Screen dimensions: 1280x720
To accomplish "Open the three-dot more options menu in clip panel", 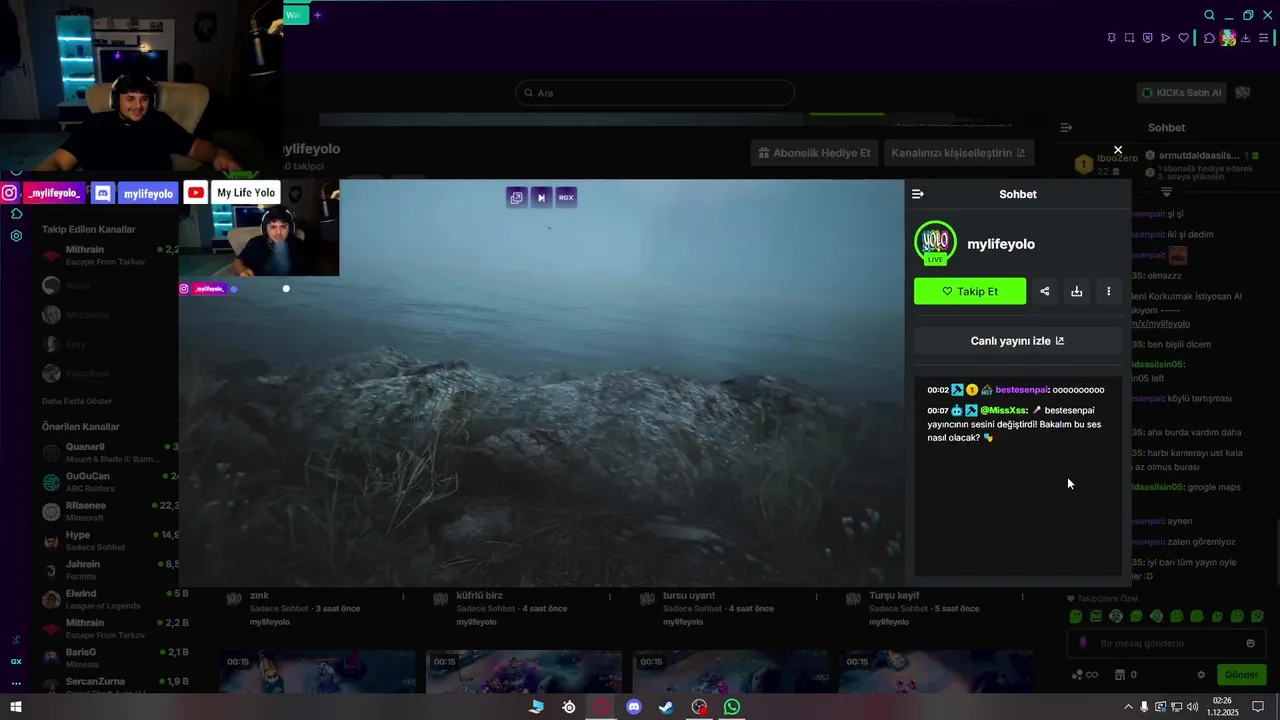I will coord(1109,291).
